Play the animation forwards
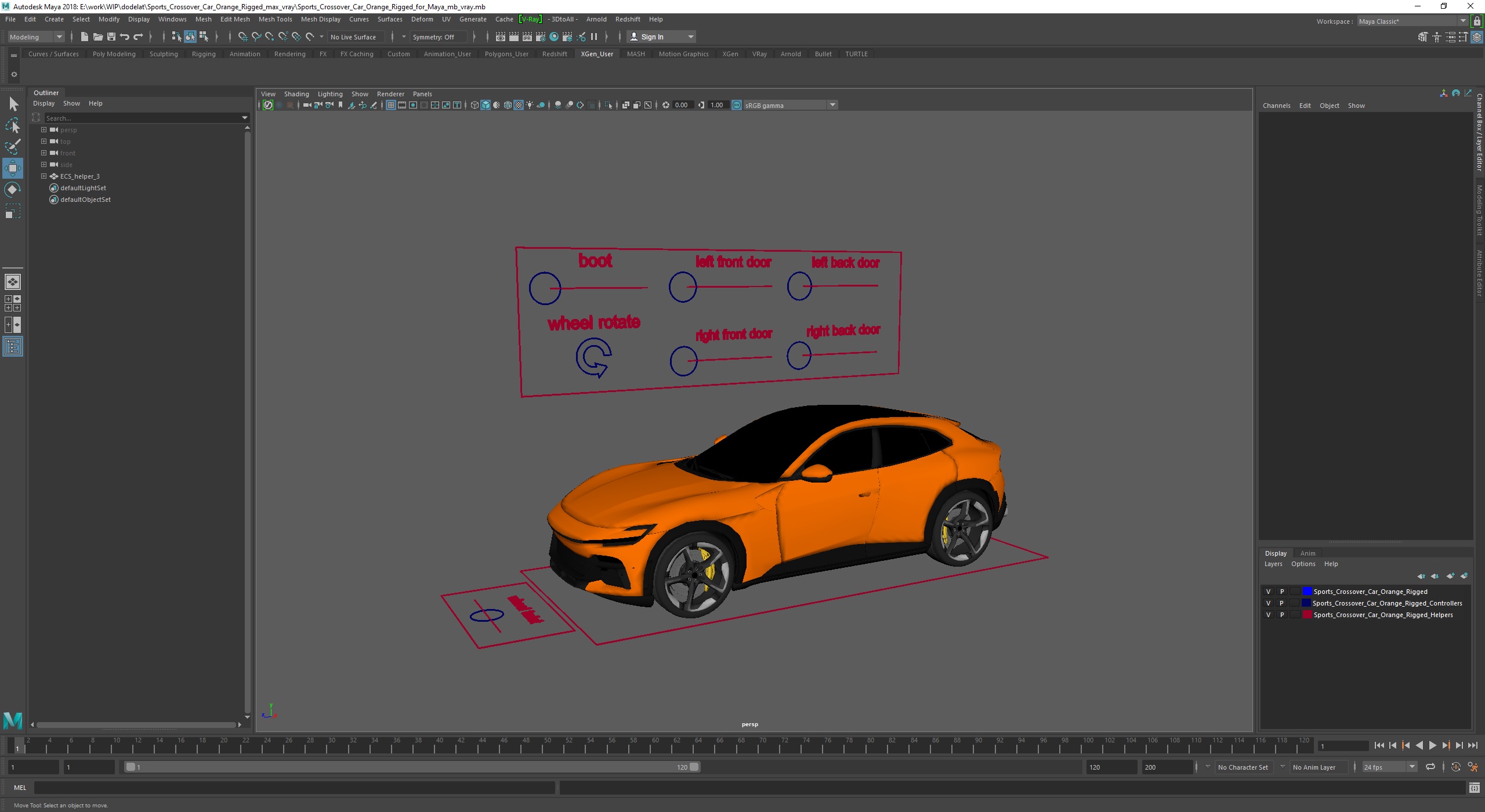Viewport: 1485px width, 812px height. [x=1432, y=746]
